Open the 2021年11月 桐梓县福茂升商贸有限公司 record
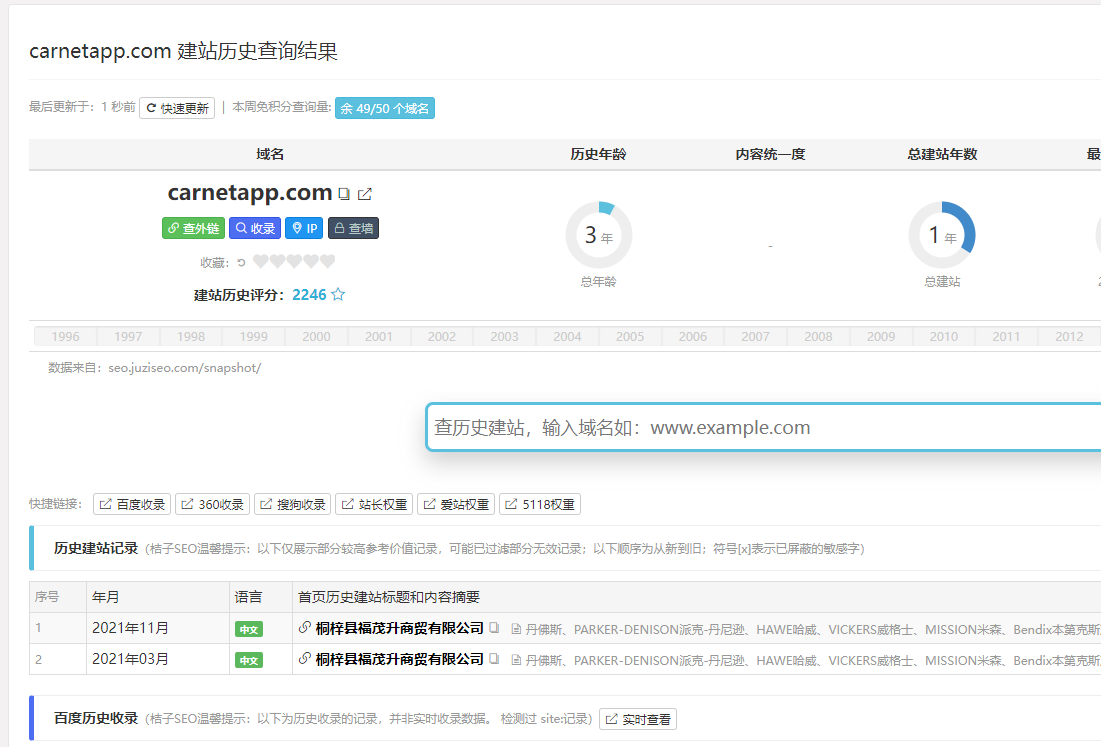The width and height of the screenshot is (1101, 747). click(x=399, y=628)
